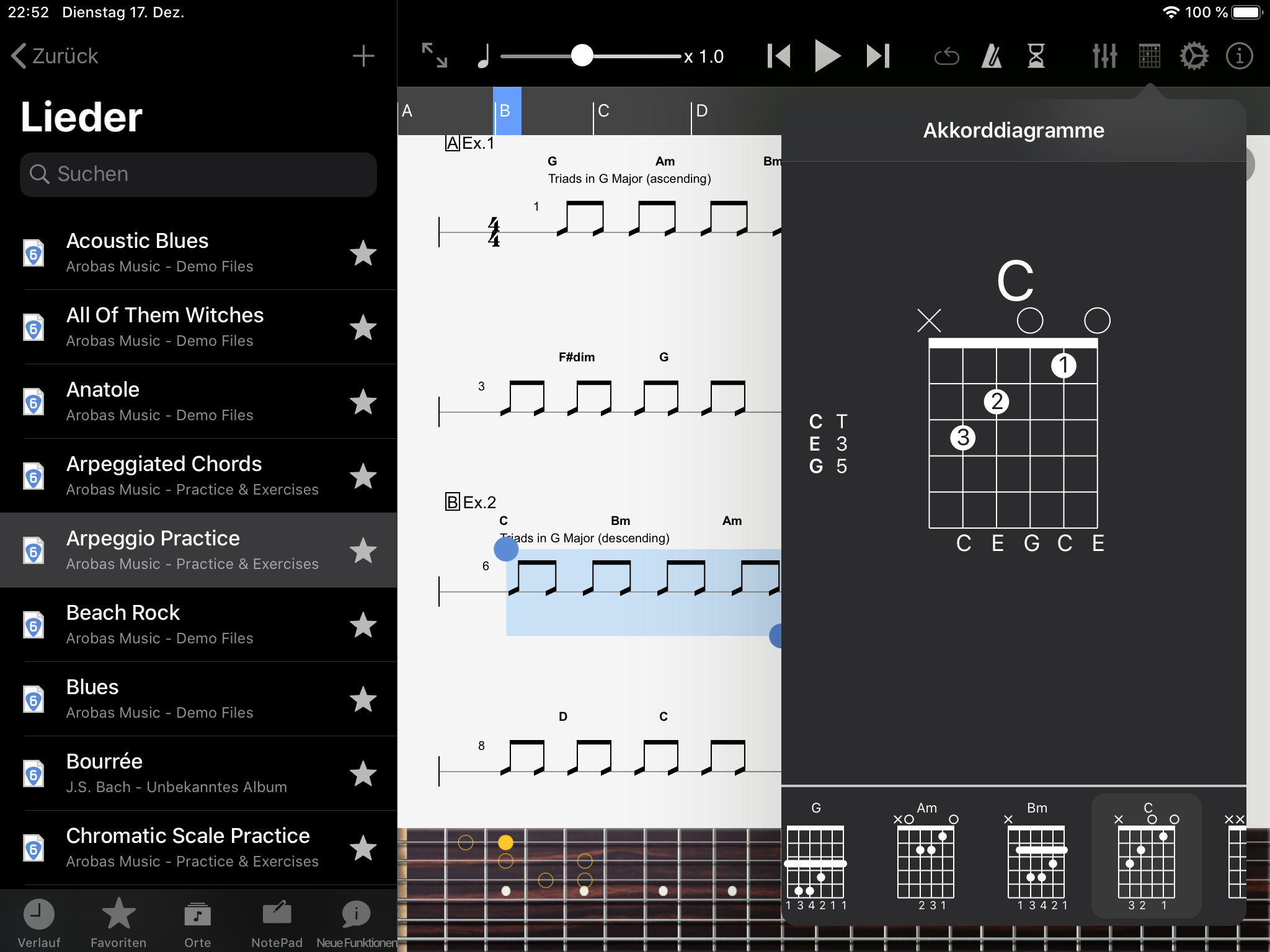1270x952 pixels.
Task: Add a new song with plus icon
Action: click(363, 56)
